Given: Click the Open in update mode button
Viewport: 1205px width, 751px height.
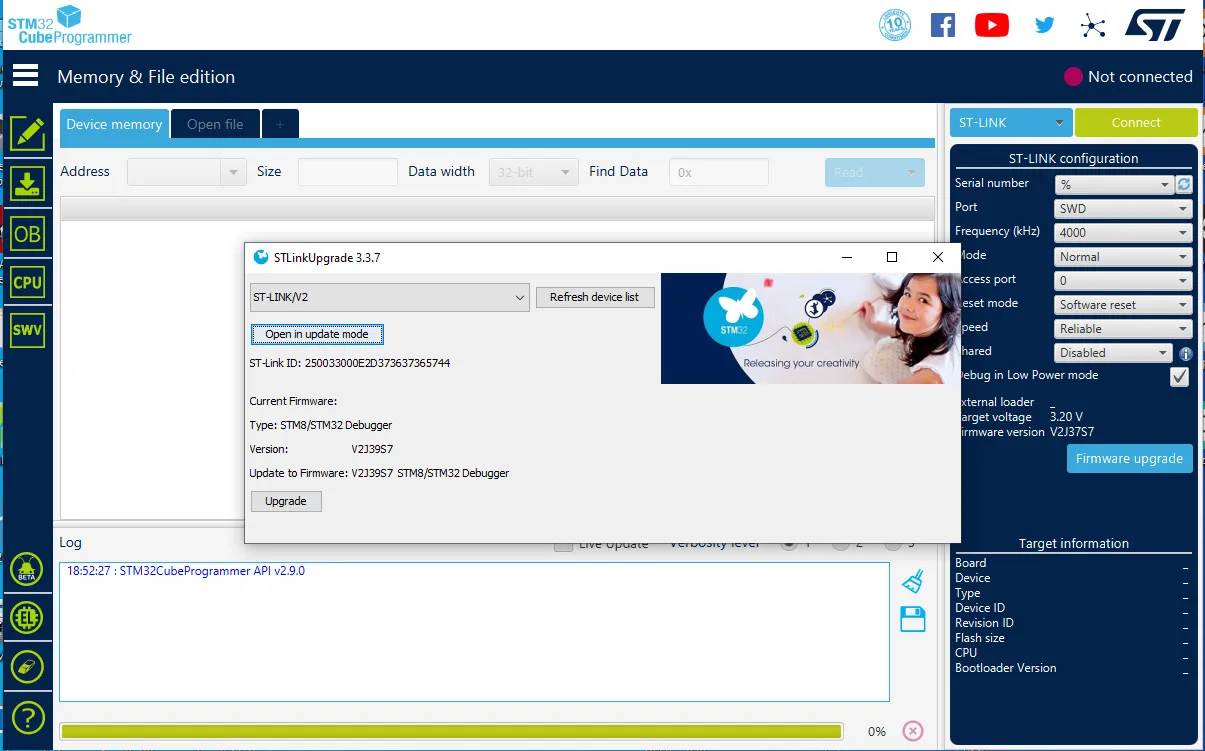Looking at the screenshot, I should (317, 334).
